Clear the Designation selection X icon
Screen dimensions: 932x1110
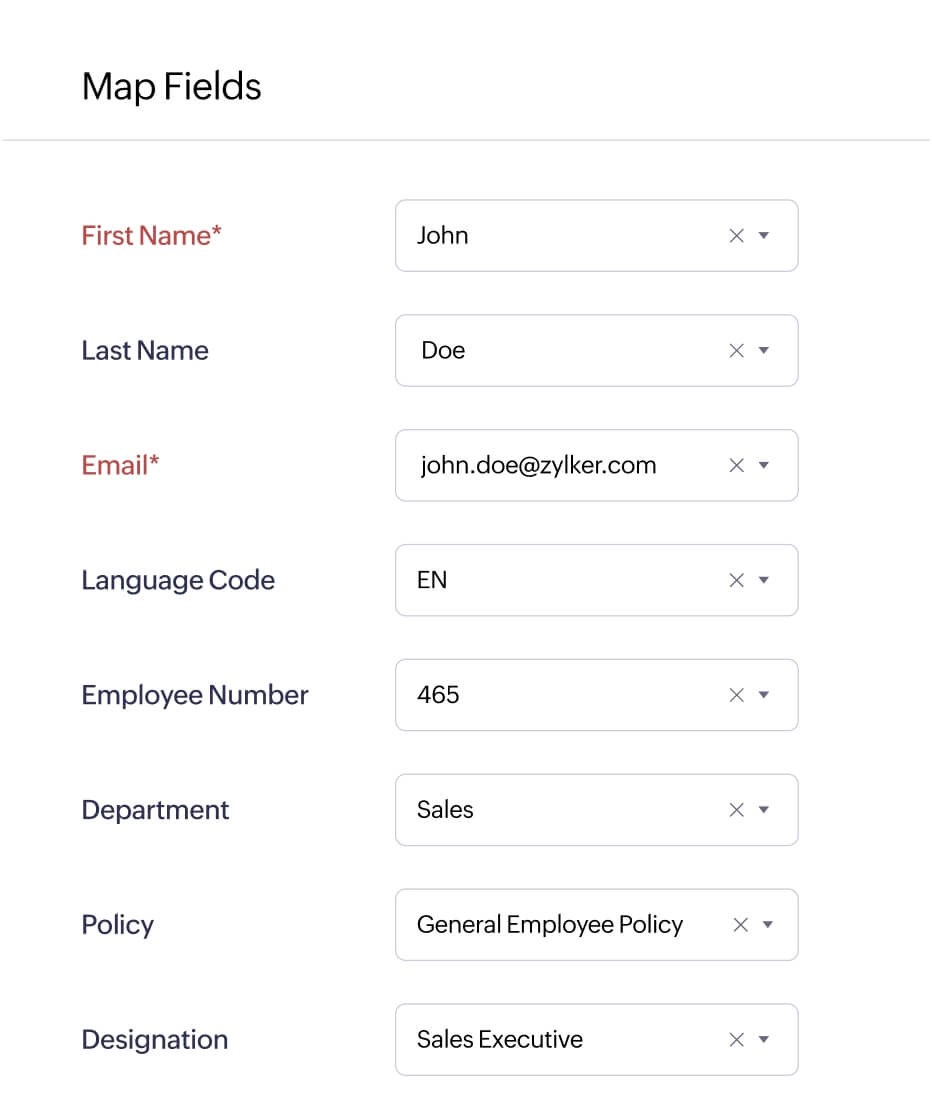tap(737, 1040)
